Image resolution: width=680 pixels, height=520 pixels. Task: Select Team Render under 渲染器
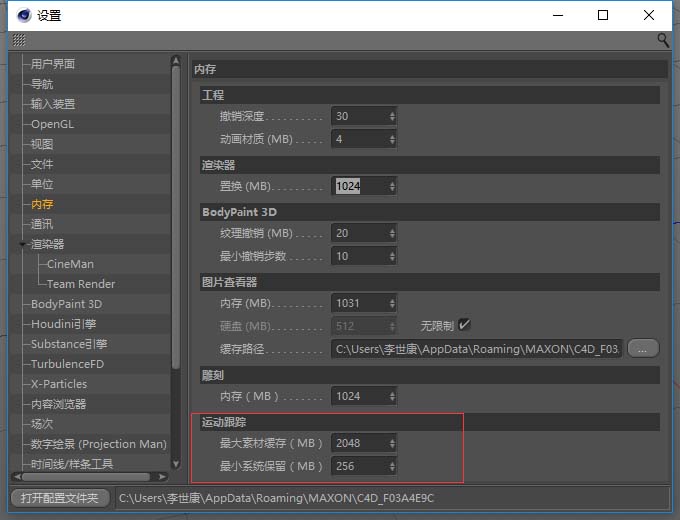[81, 284]
